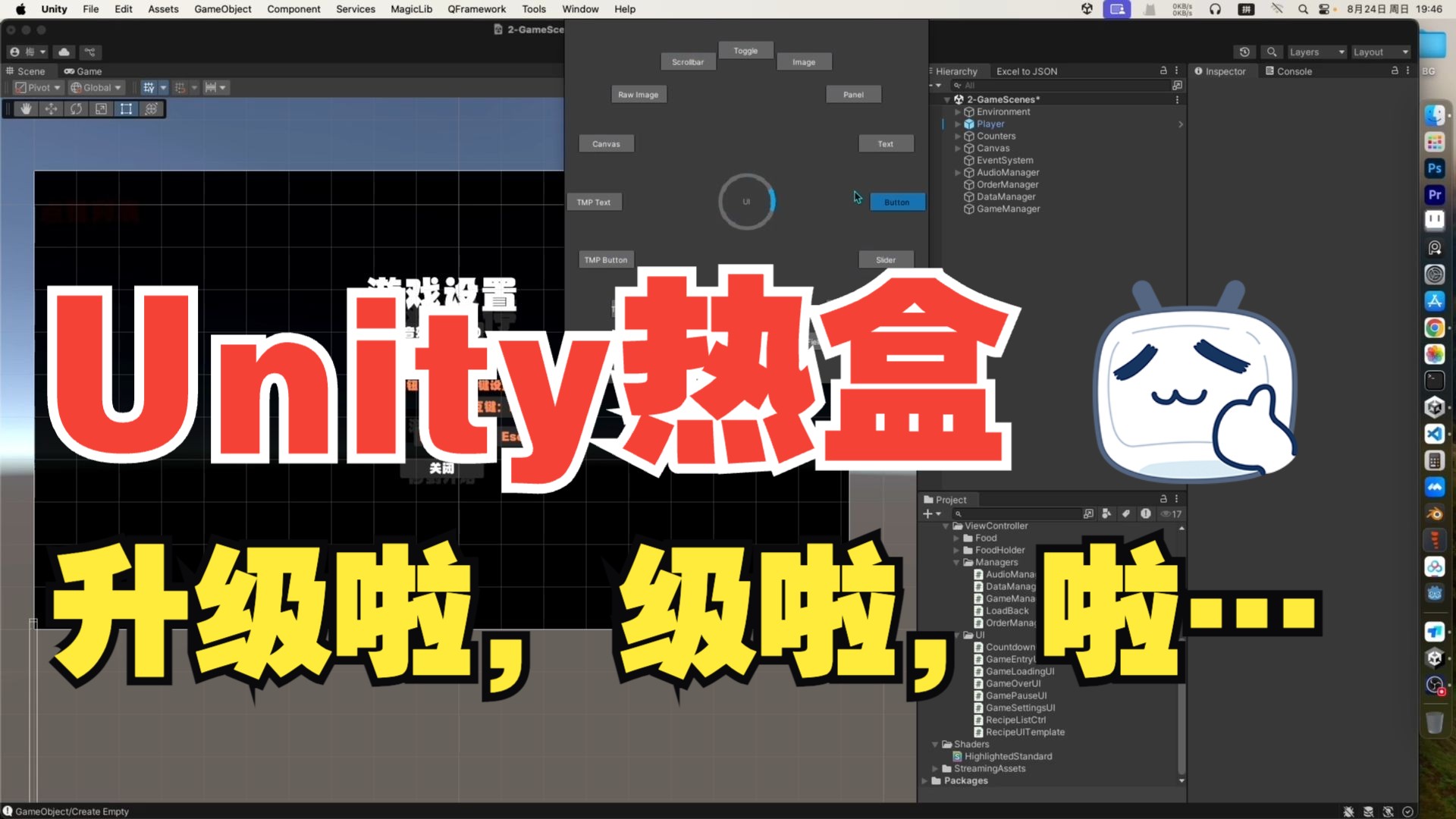The image size is (1456, 819).
Task: Select the Scale tool
Action: [101, 109]
